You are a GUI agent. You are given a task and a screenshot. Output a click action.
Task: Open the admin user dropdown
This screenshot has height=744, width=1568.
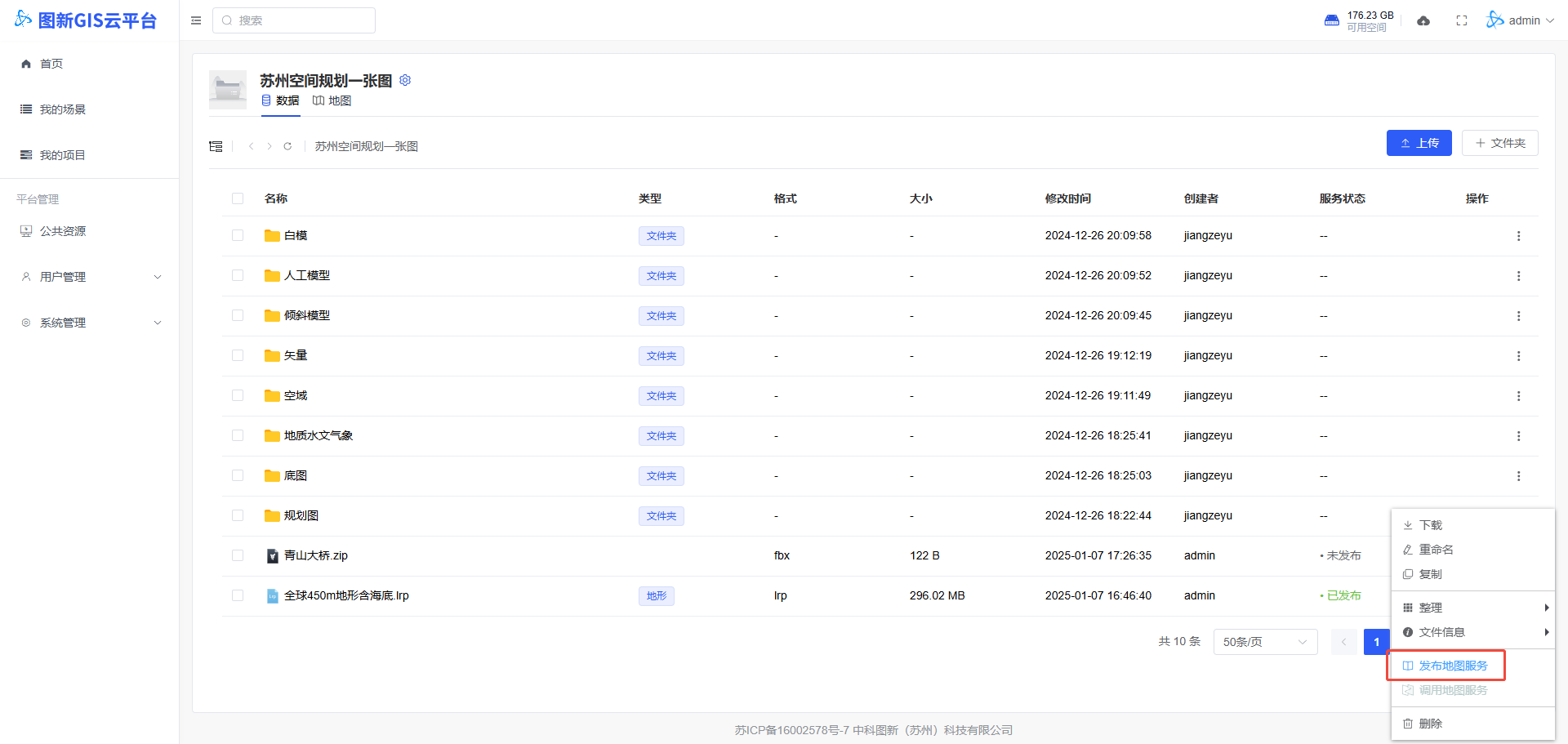tap(1521, 20)
